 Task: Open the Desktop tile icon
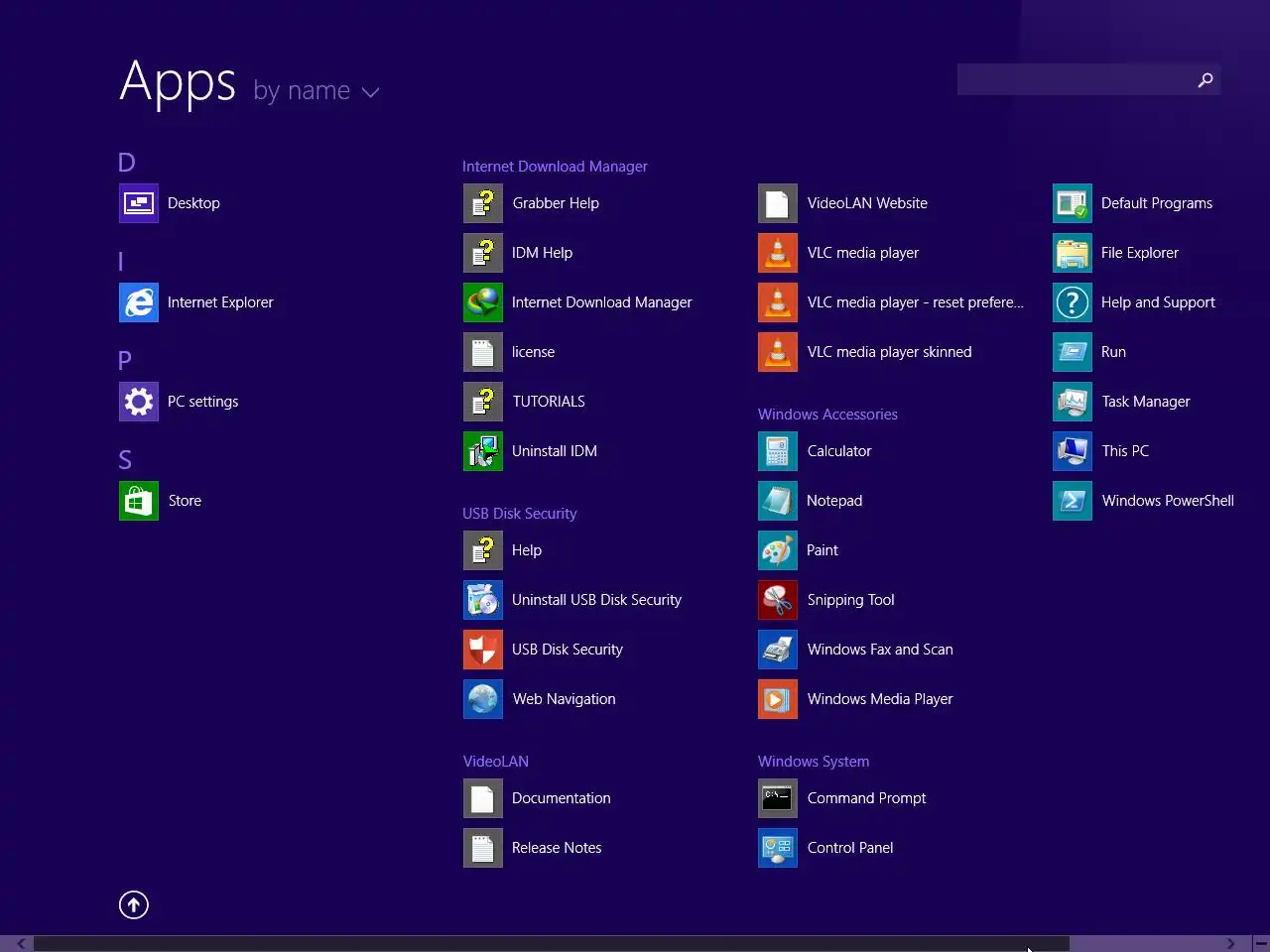pos(139,203)
